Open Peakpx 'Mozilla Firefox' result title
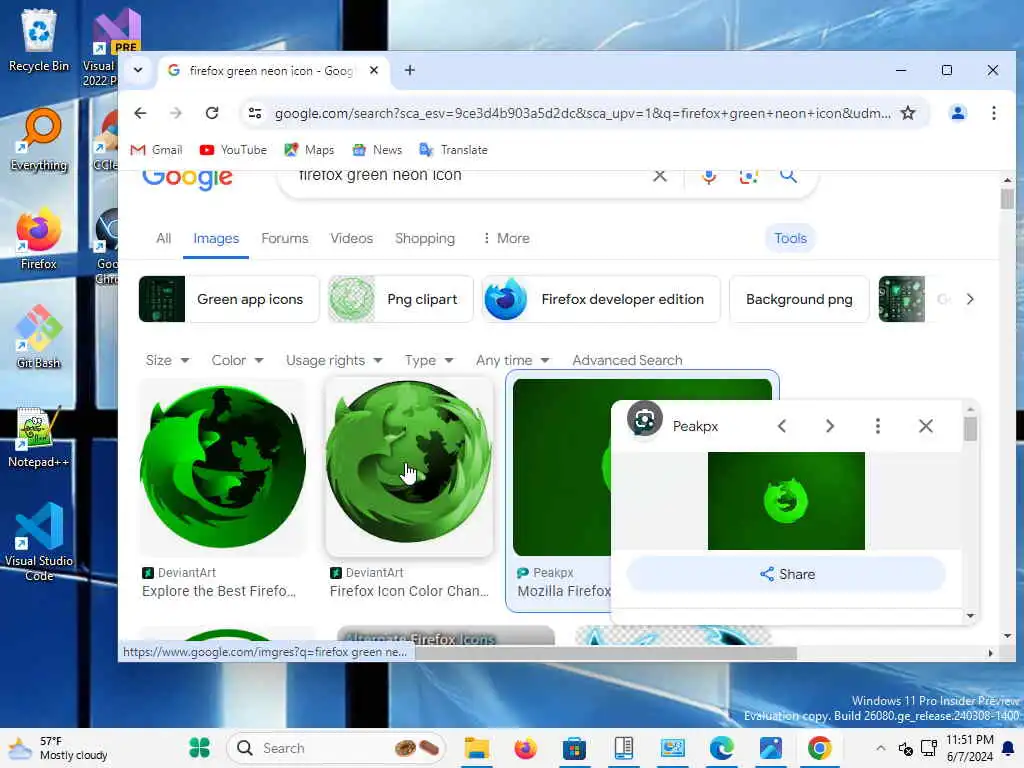The width and height of the screenshot is (1024, 768). pos(564,591)
